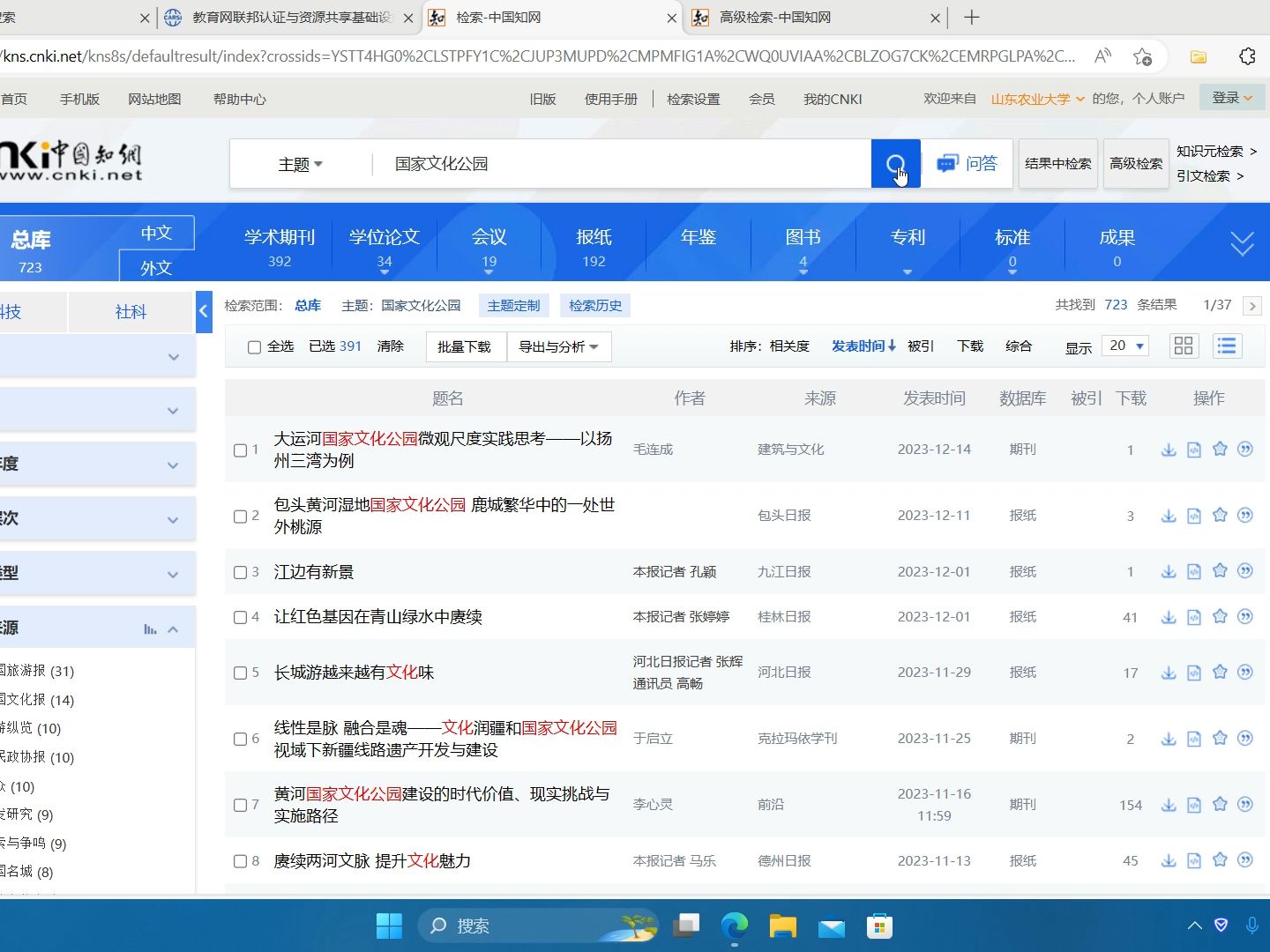Open 主题定制 subscription link
The width and height of the screenshot is (1270, 952).
pos(513,305)
